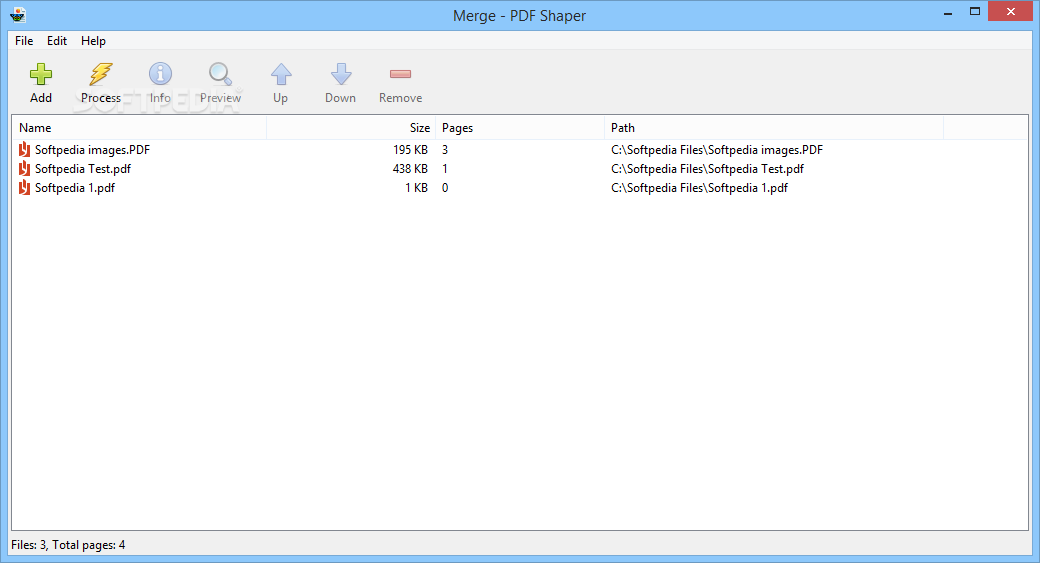This screenshot has width=1040, height=563.
Task: Select the Softpedia Test.pdf file name
Action: click(83, 168)
